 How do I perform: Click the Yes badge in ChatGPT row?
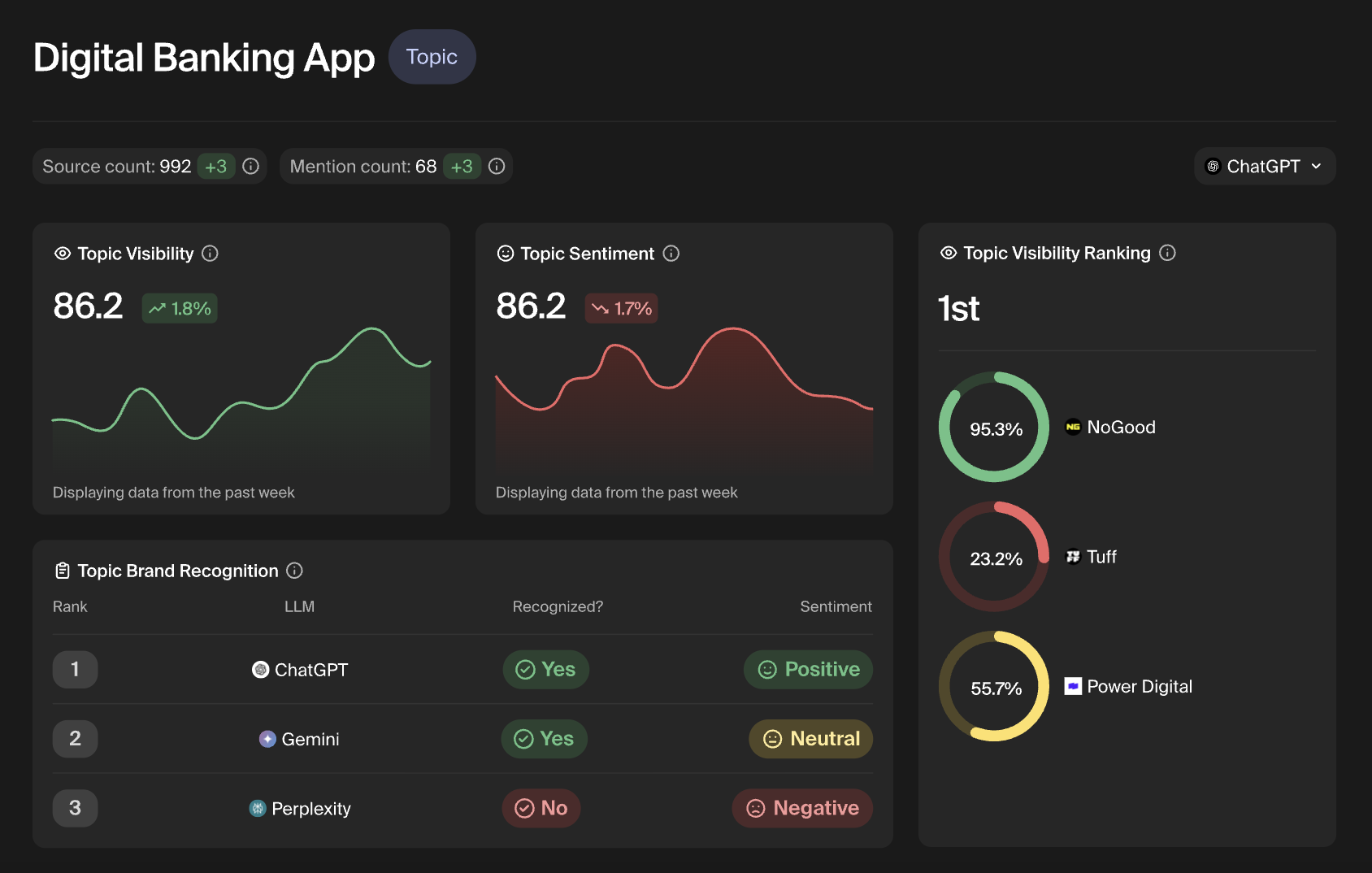tap(545, 670)
